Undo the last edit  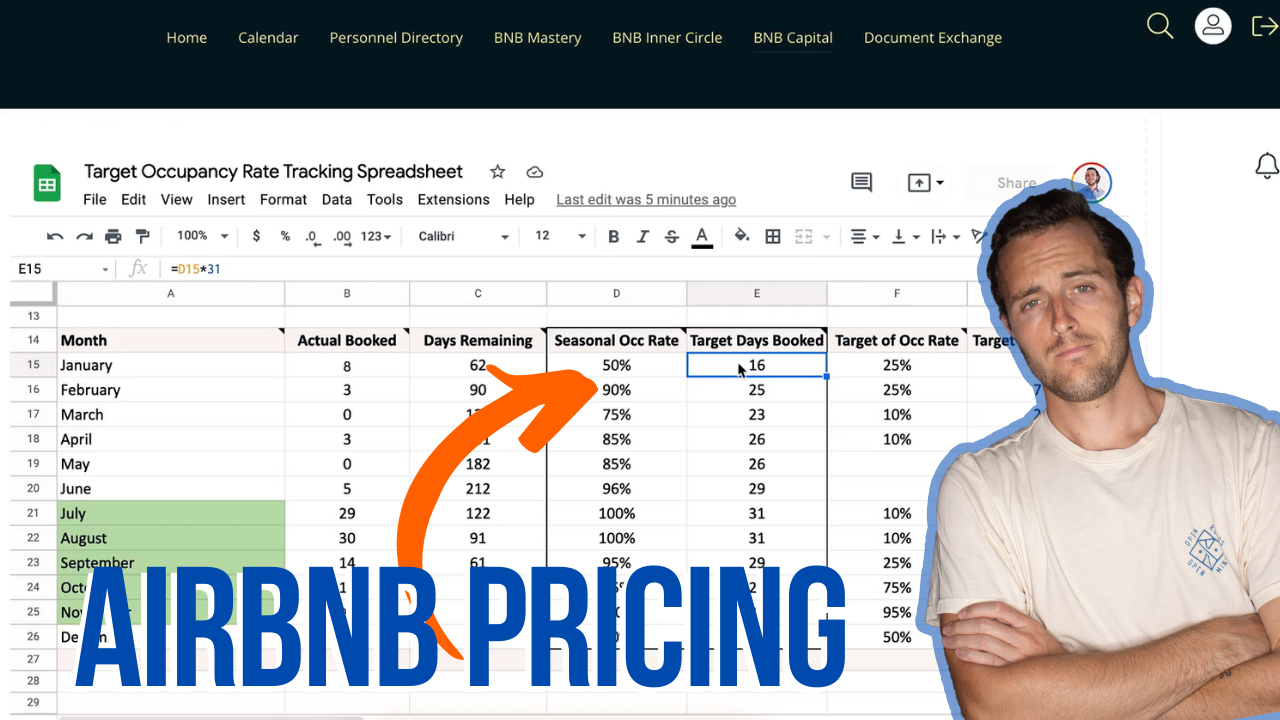[x=55, y=235]
